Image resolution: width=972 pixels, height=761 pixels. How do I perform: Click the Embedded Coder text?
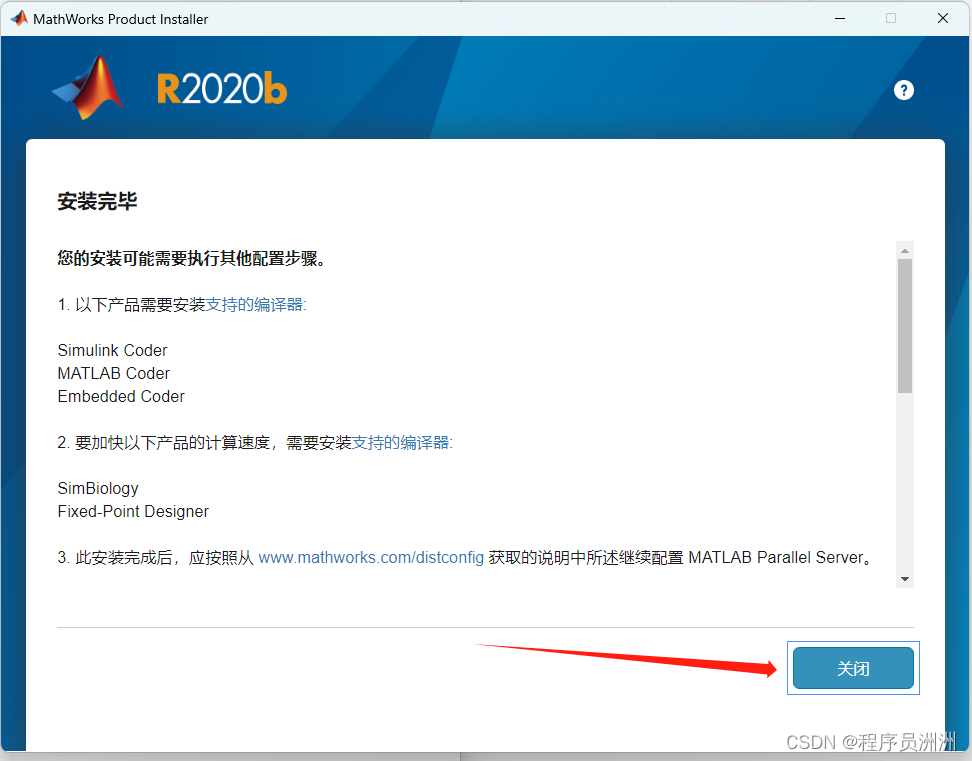click(x=121, y=396)
